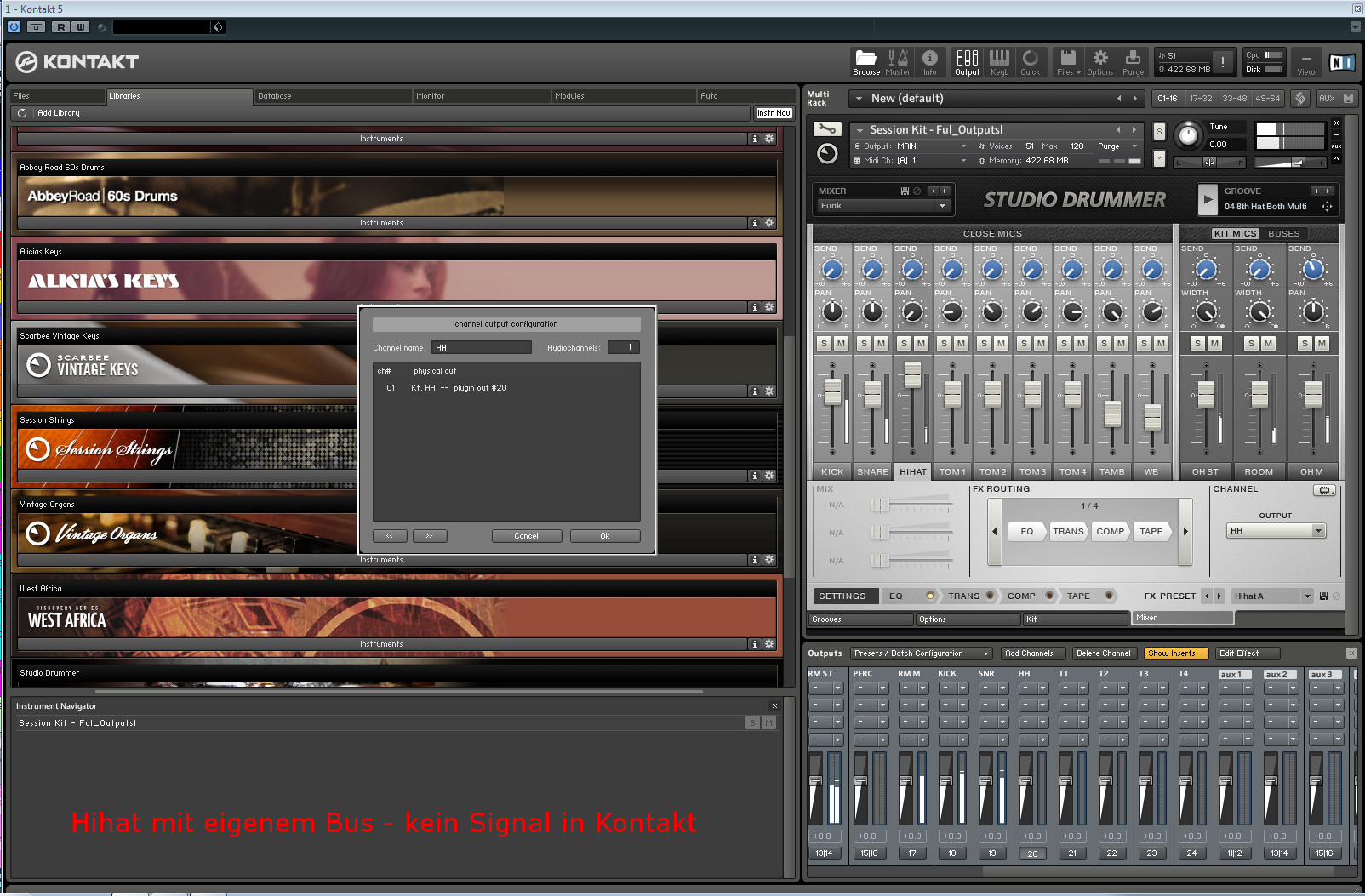Open instrument edit wrench icon
The image size is (1365, 896).
(x=827, y=129)
